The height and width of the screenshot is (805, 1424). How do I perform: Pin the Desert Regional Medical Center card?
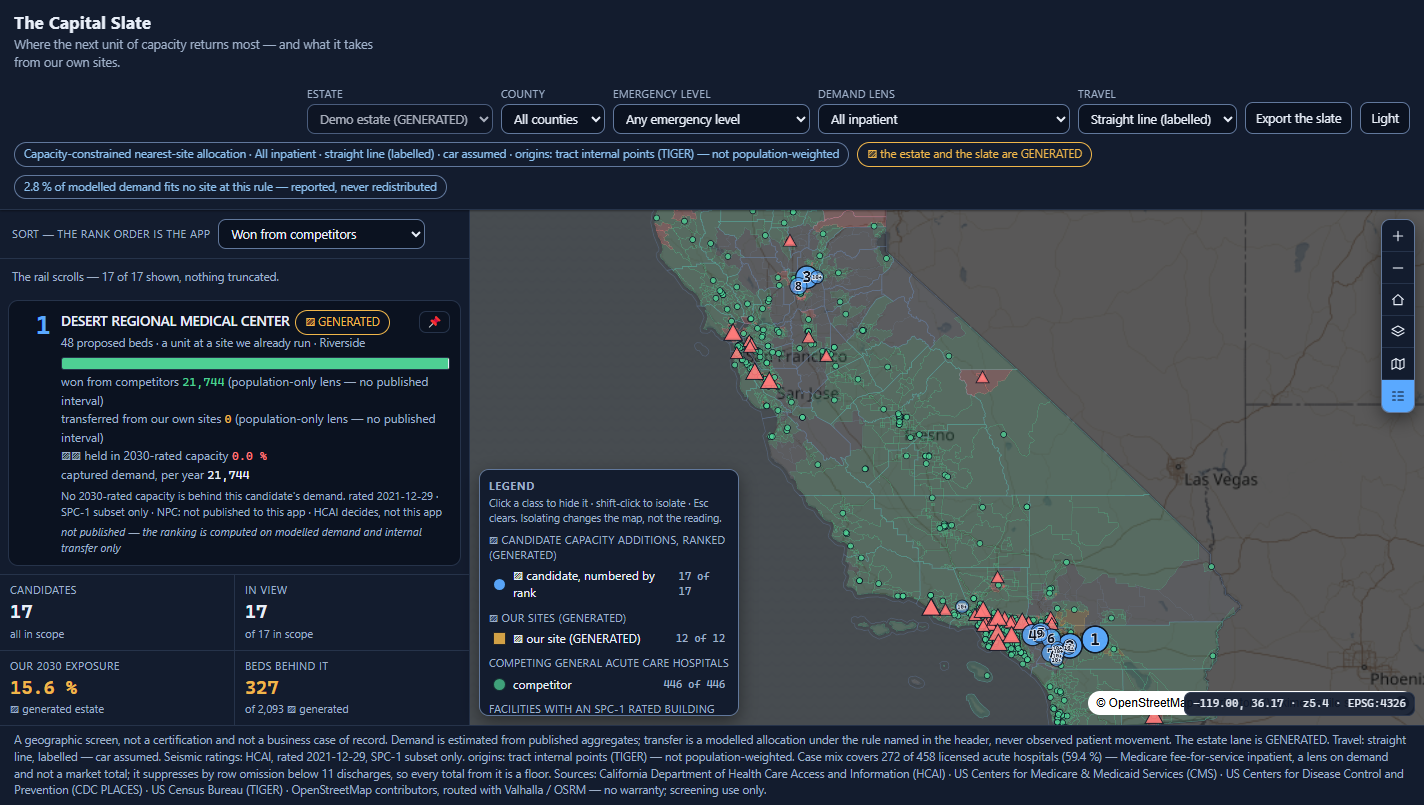click(434, 322)
